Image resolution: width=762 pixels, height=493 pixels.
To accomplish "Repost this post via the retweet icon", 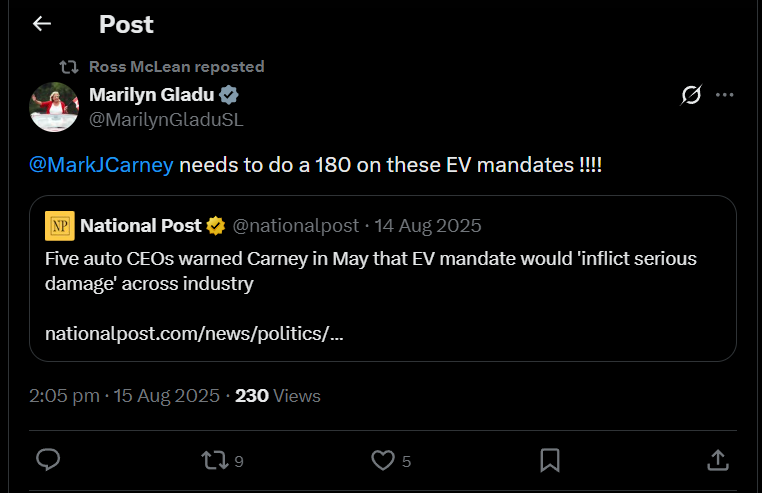I will 214,459.
